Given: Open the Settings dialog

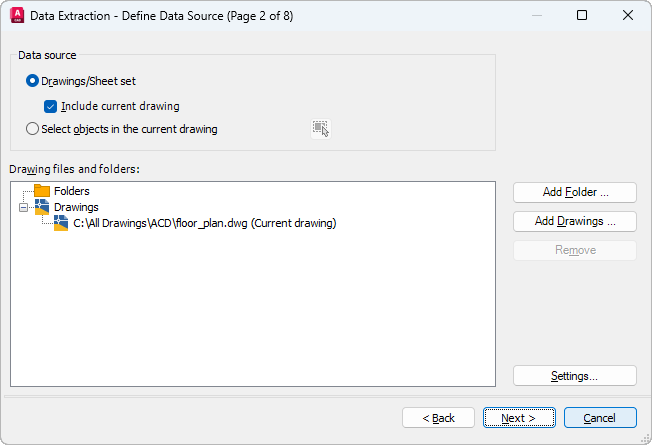Looking at the screenshot, I should click(x=574, y=376).
